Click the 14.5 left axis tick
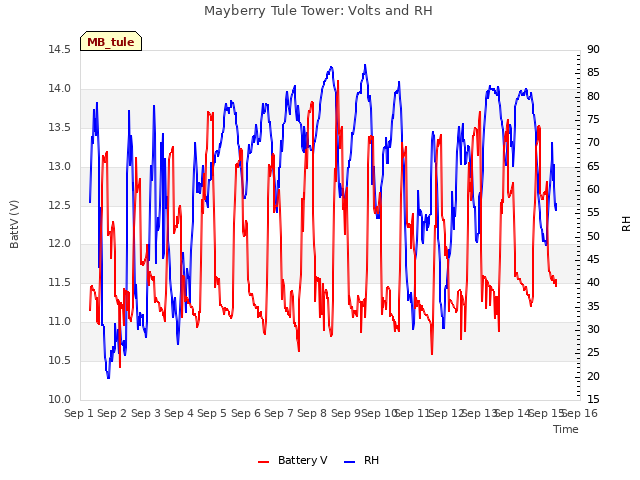 pos(60,49)
